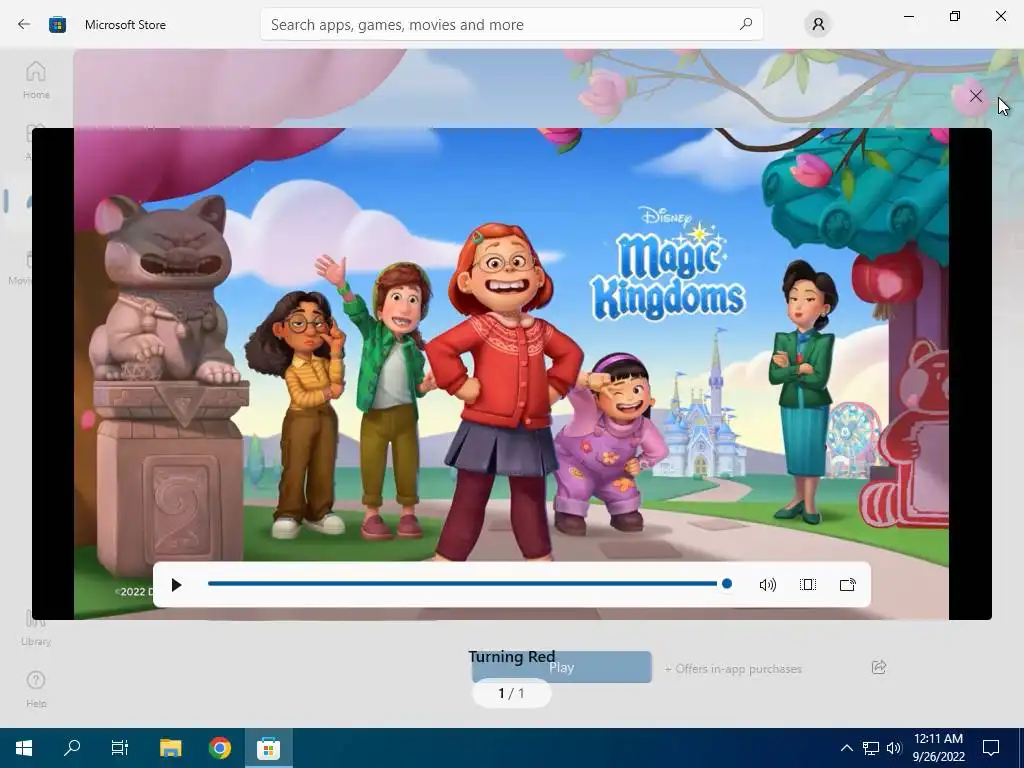Click the Offers in-app purchases text

pyautogui.click(x=733, y=669)
